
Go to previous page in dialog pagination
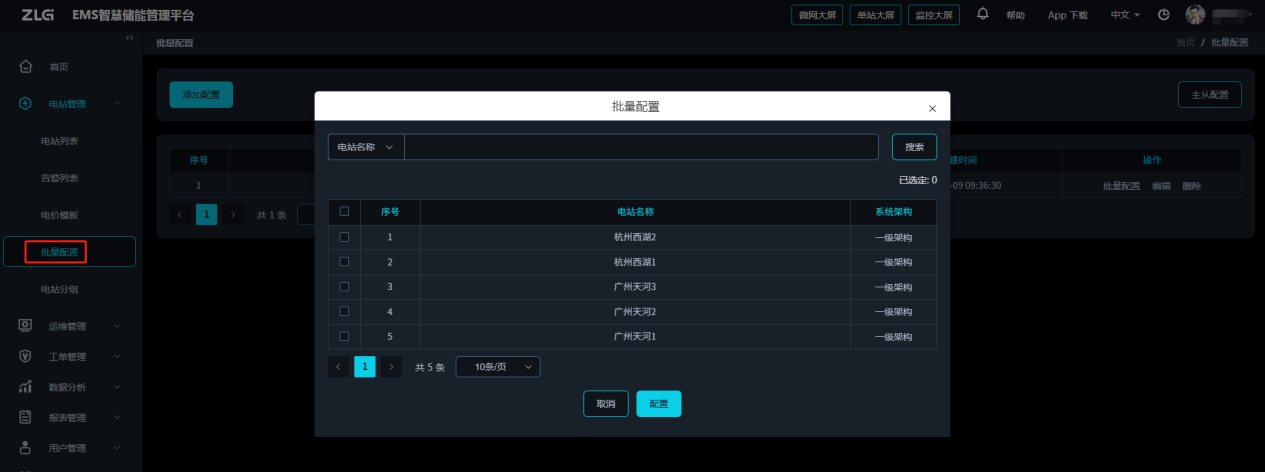pyautogui.click(x=339, y=367)
